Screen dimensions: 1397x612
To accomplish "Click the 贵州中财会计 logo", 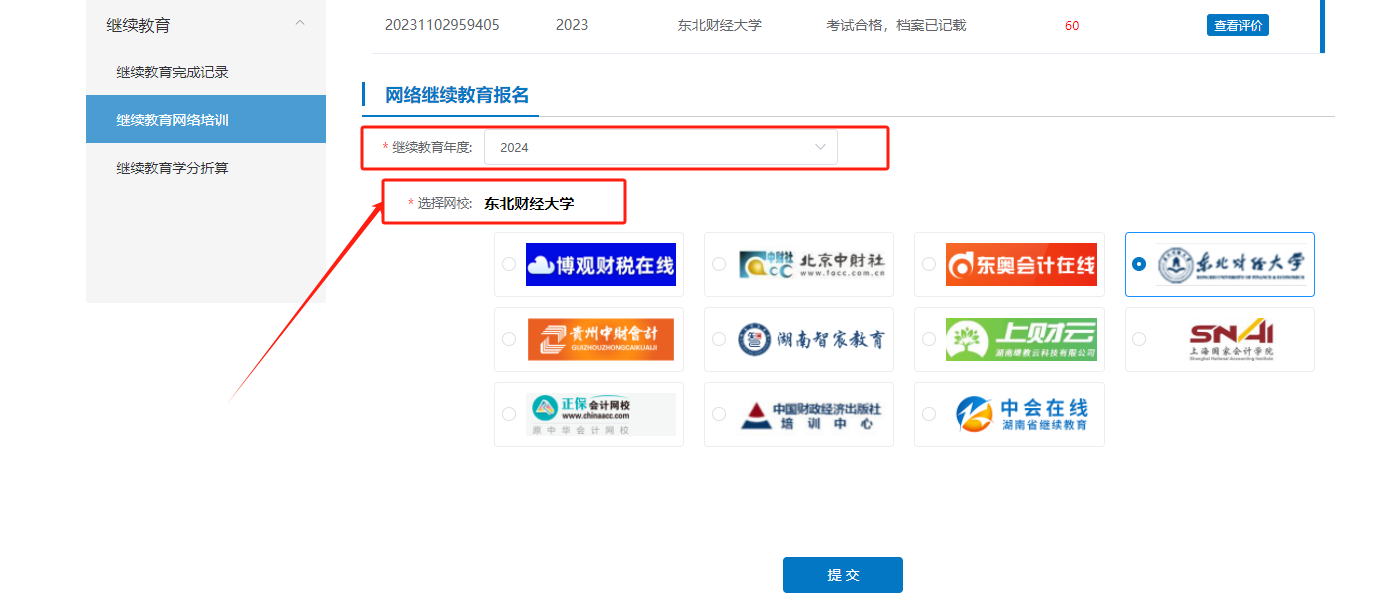I will 600,340.
